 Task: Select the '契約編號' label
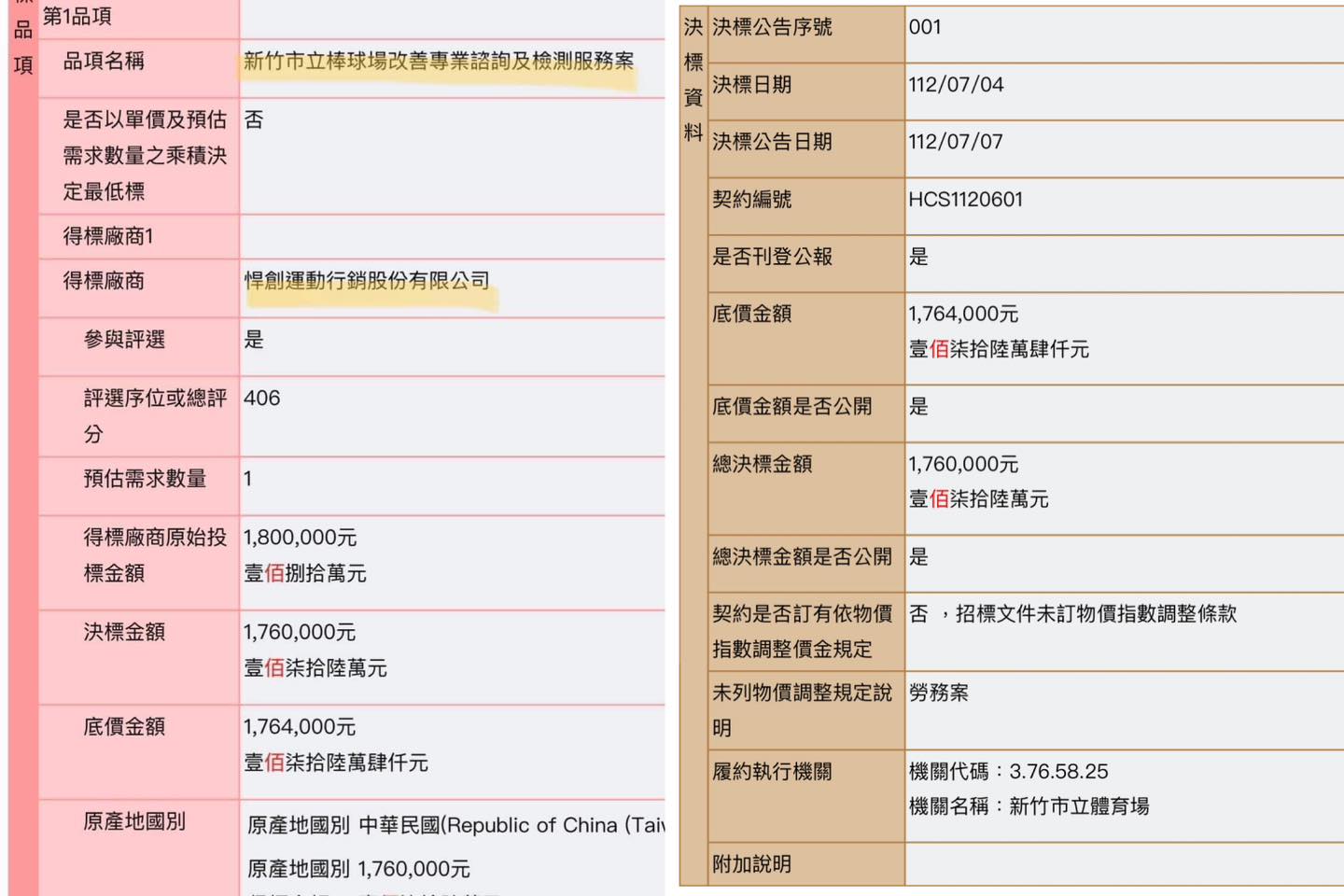(751, 199)
